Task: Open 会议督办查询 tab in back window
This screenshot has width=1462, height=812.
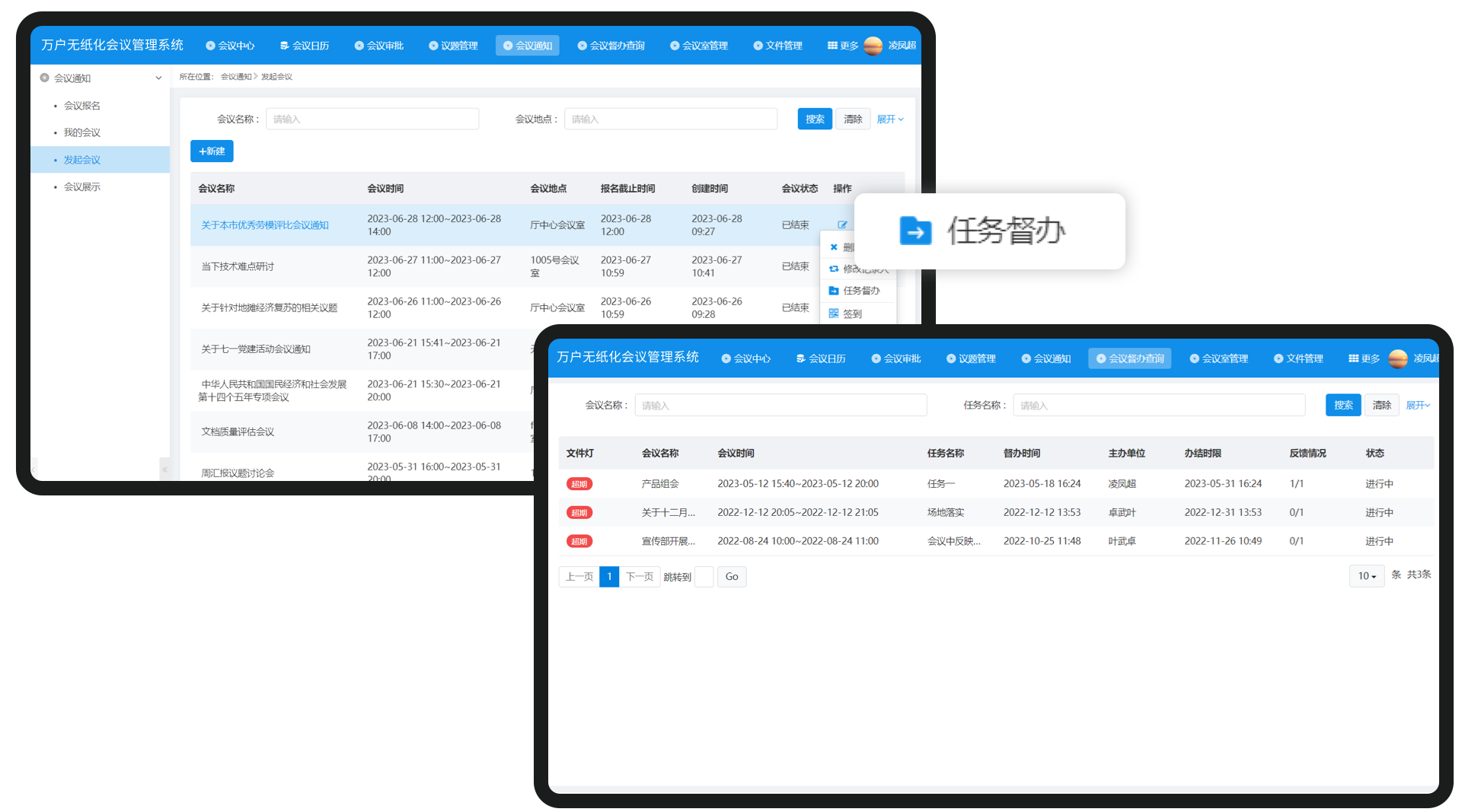Action: tap(611, 46)
